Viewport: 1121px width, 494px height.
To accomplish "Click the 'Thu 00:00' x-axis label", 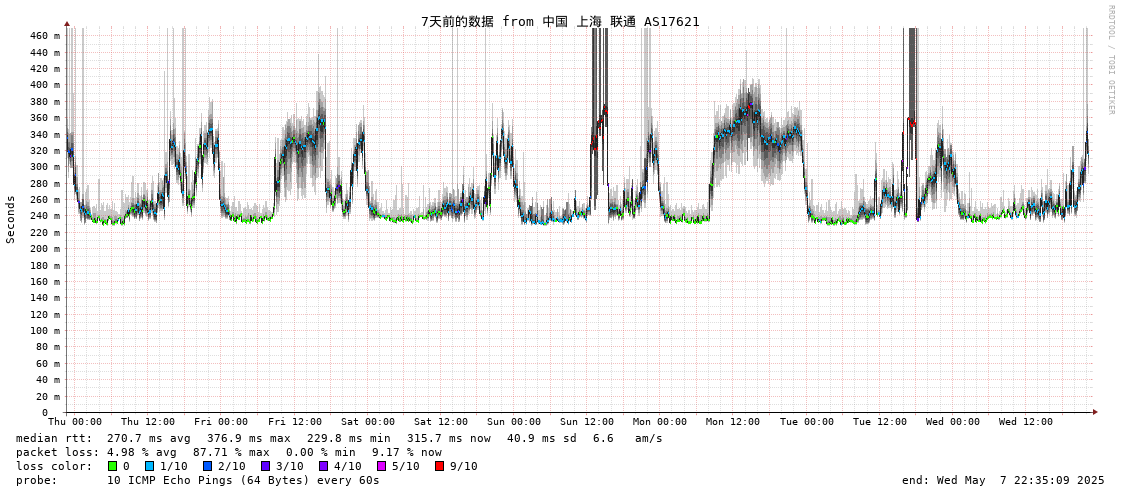I will pos(75,422).
